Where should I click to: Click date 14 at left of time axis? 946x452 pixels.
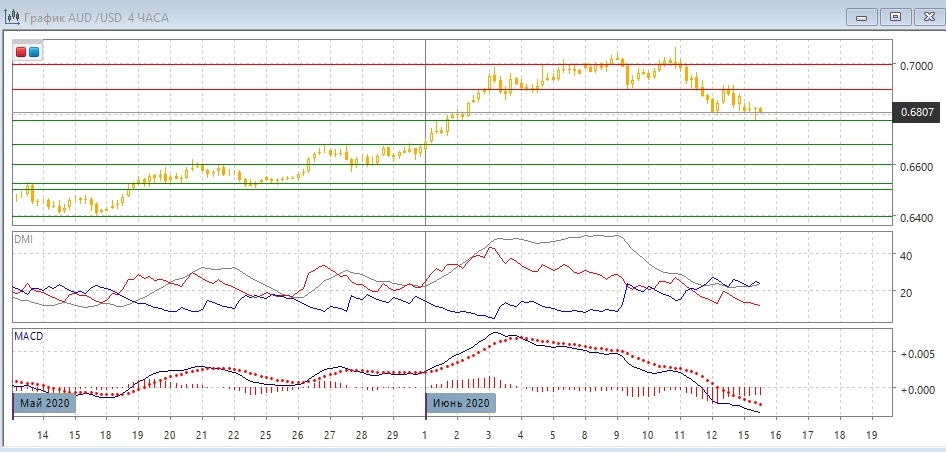pyautogui.click(x=43, y=436)
